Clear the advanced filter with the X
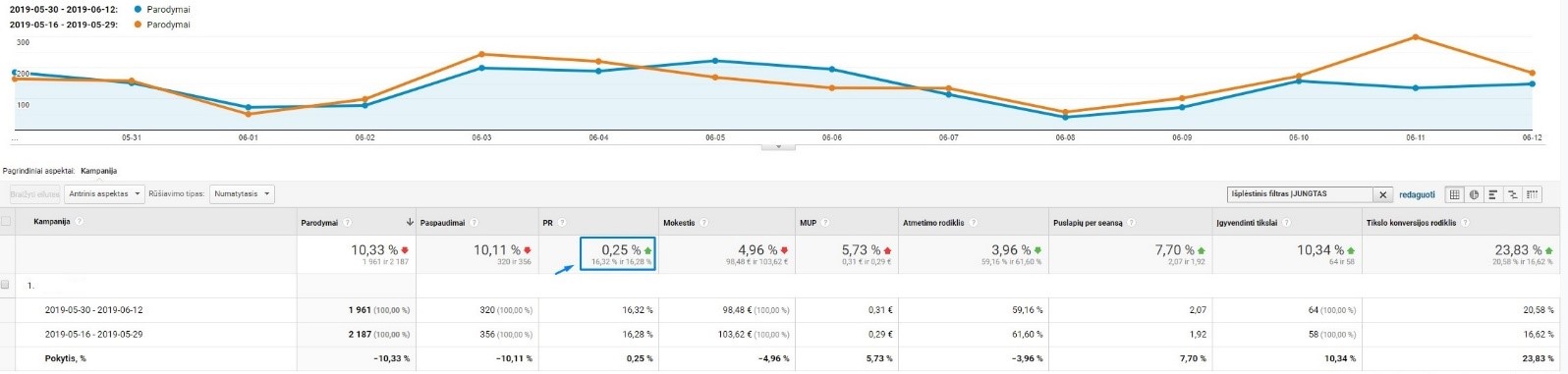1568x374 pixels. coord(1382,194)
